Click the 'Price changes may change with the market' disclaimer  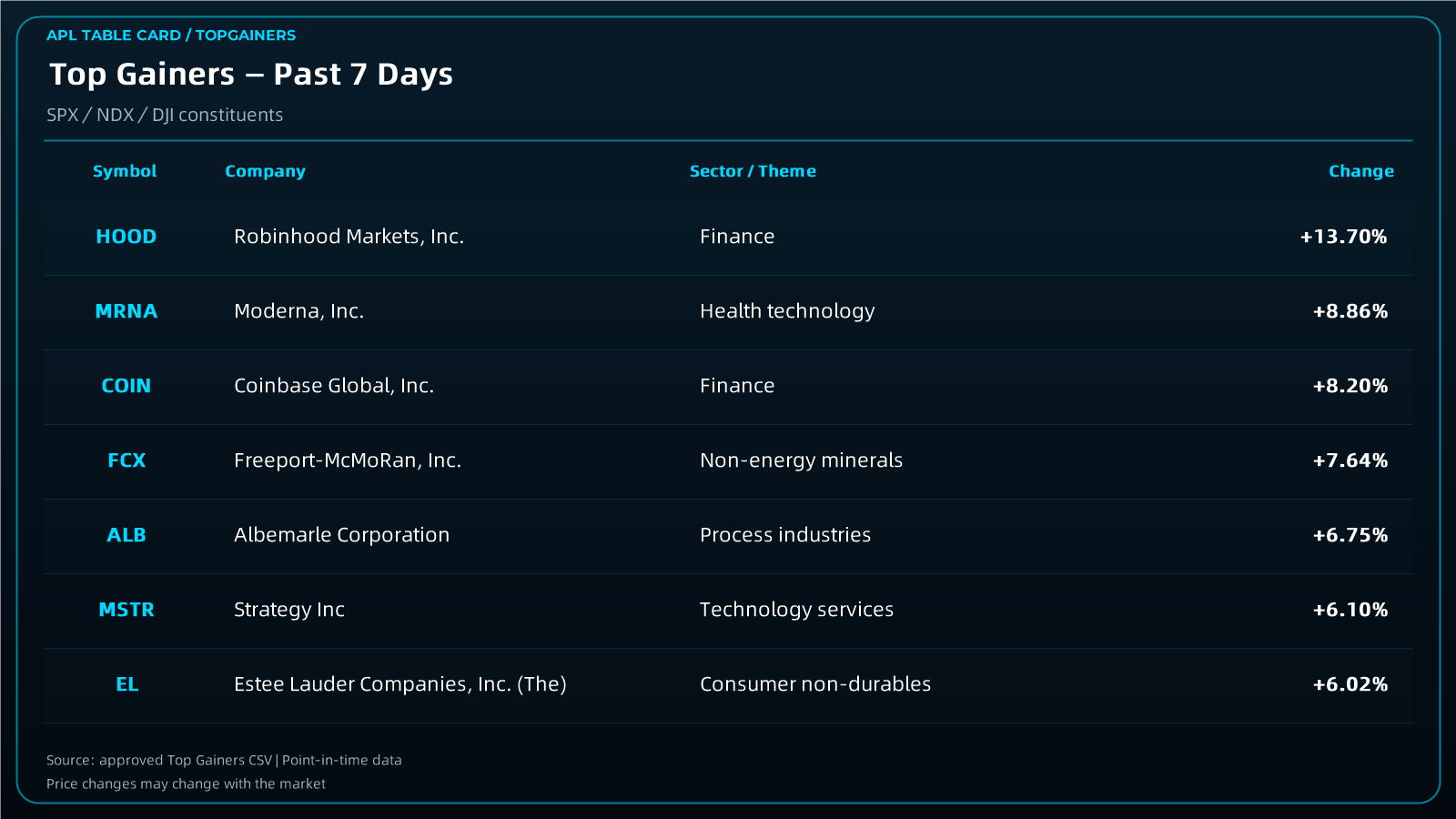[186, 784]
